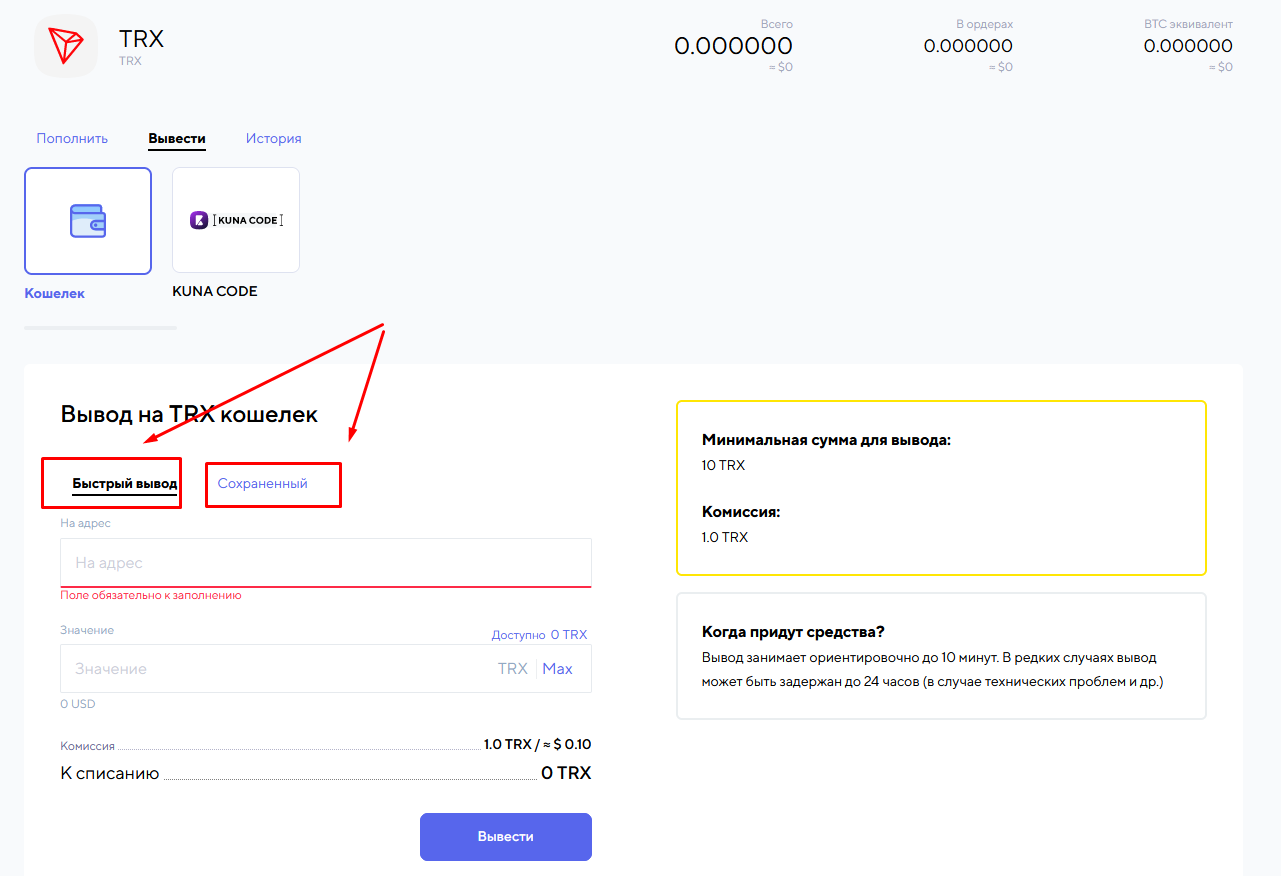Viewport: 1281px width, 876px height.
Task: Open the Пополнить tab
Action: [72, 139]
